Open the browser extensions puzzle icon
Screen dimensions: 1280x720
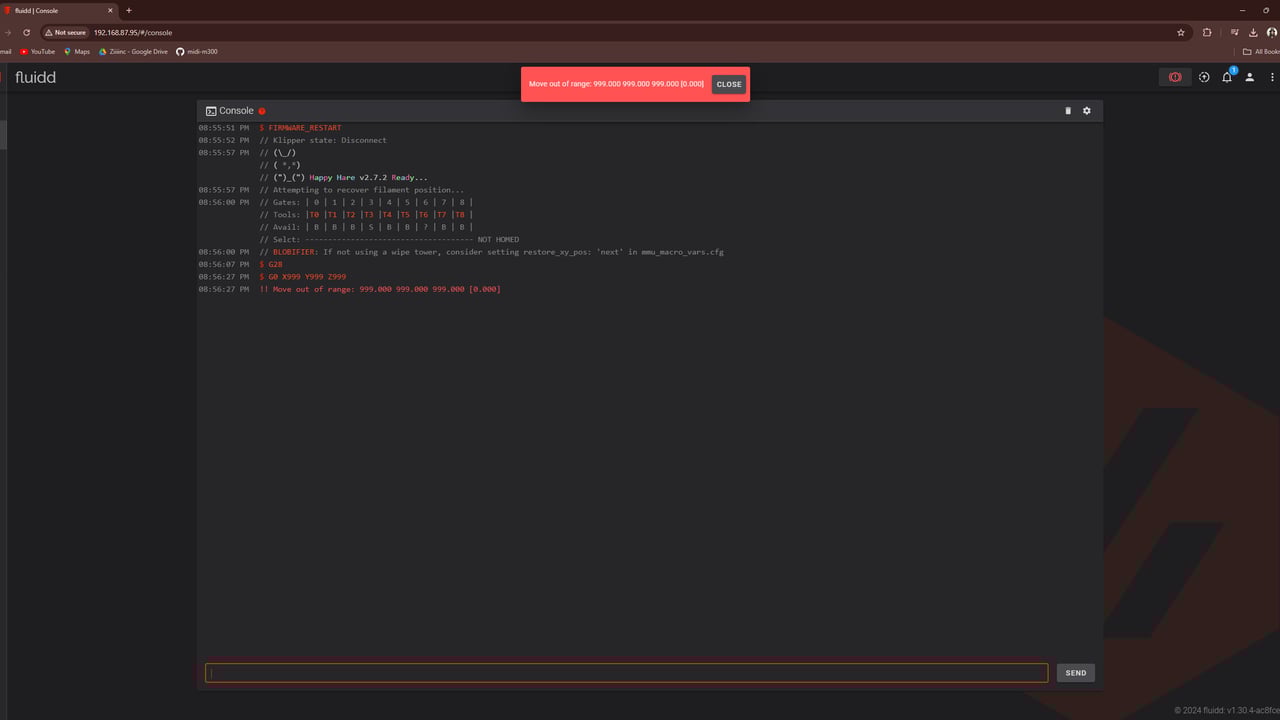click(1207, 32)
